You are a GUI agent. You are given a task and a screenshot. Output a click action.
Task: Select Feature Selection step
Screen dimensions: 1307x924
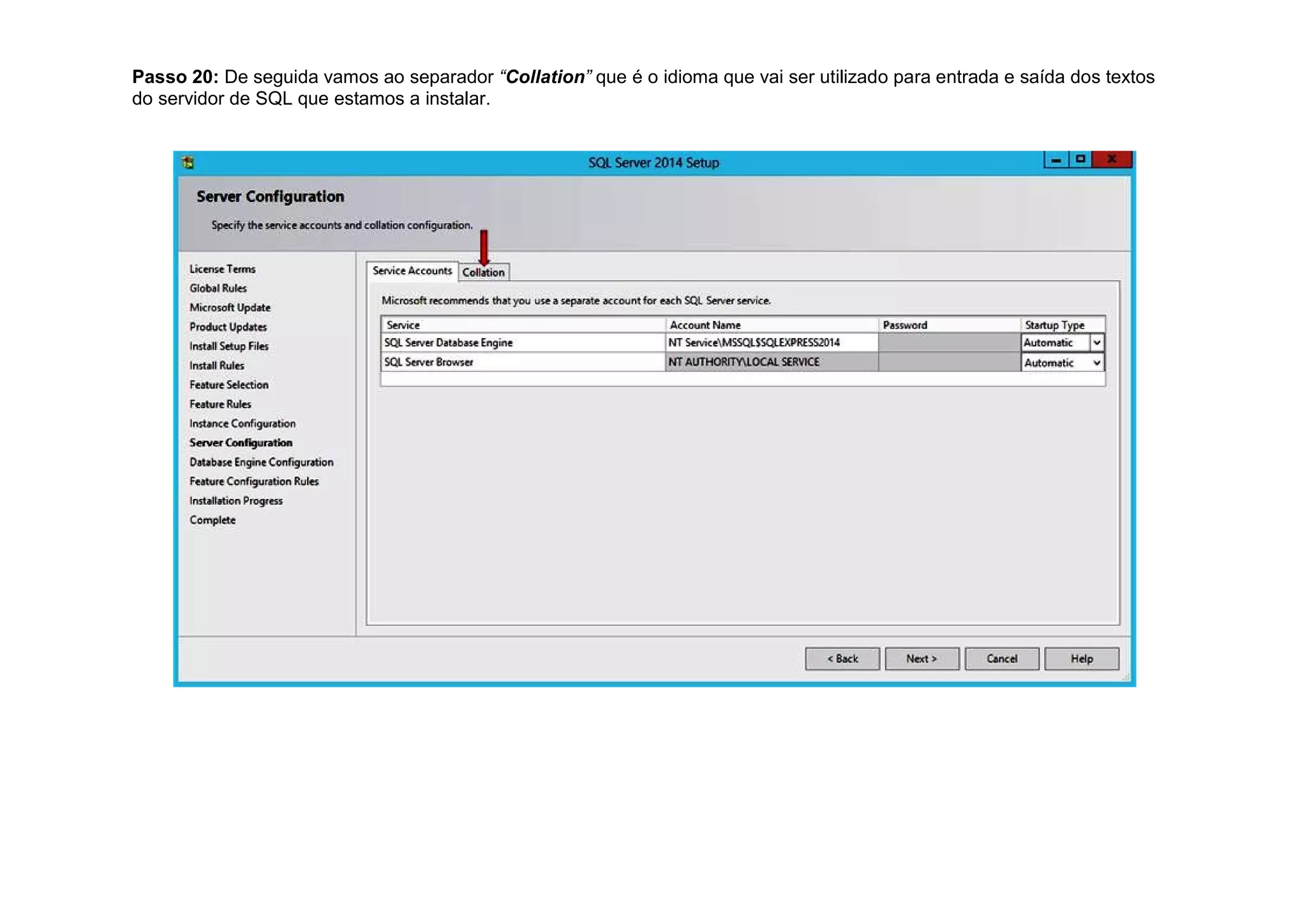click(228, 385)
